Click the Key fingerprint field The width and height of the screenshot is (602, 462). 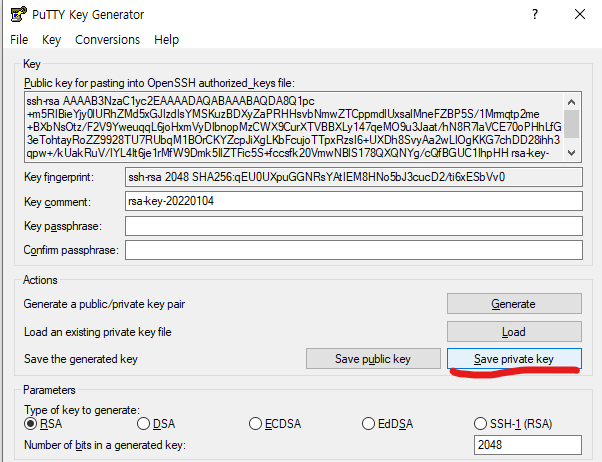pyautogui.click(x=354, y=177)
